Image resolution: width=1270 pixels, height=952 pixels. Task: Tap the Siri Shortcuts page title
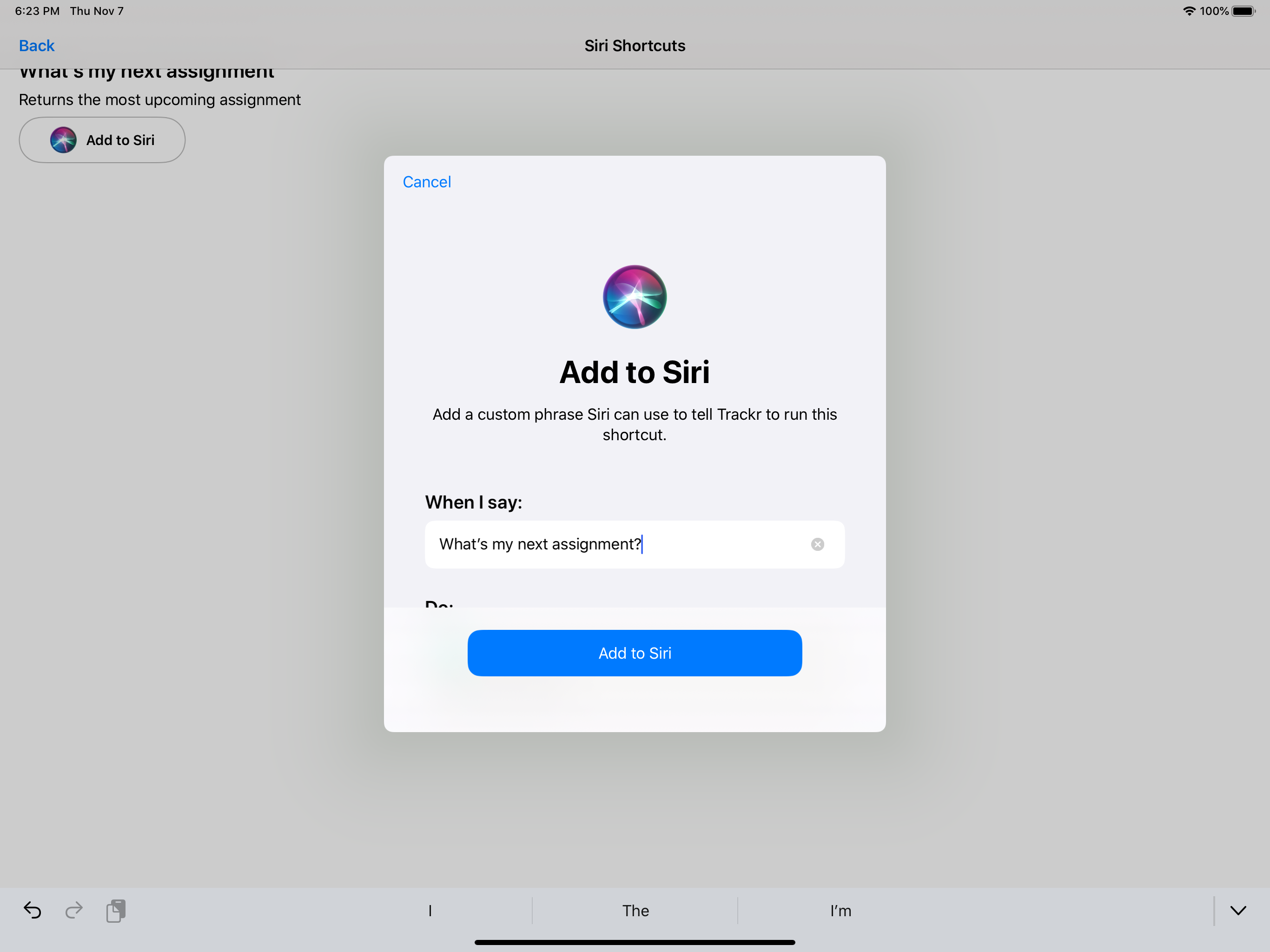[635, 46]
